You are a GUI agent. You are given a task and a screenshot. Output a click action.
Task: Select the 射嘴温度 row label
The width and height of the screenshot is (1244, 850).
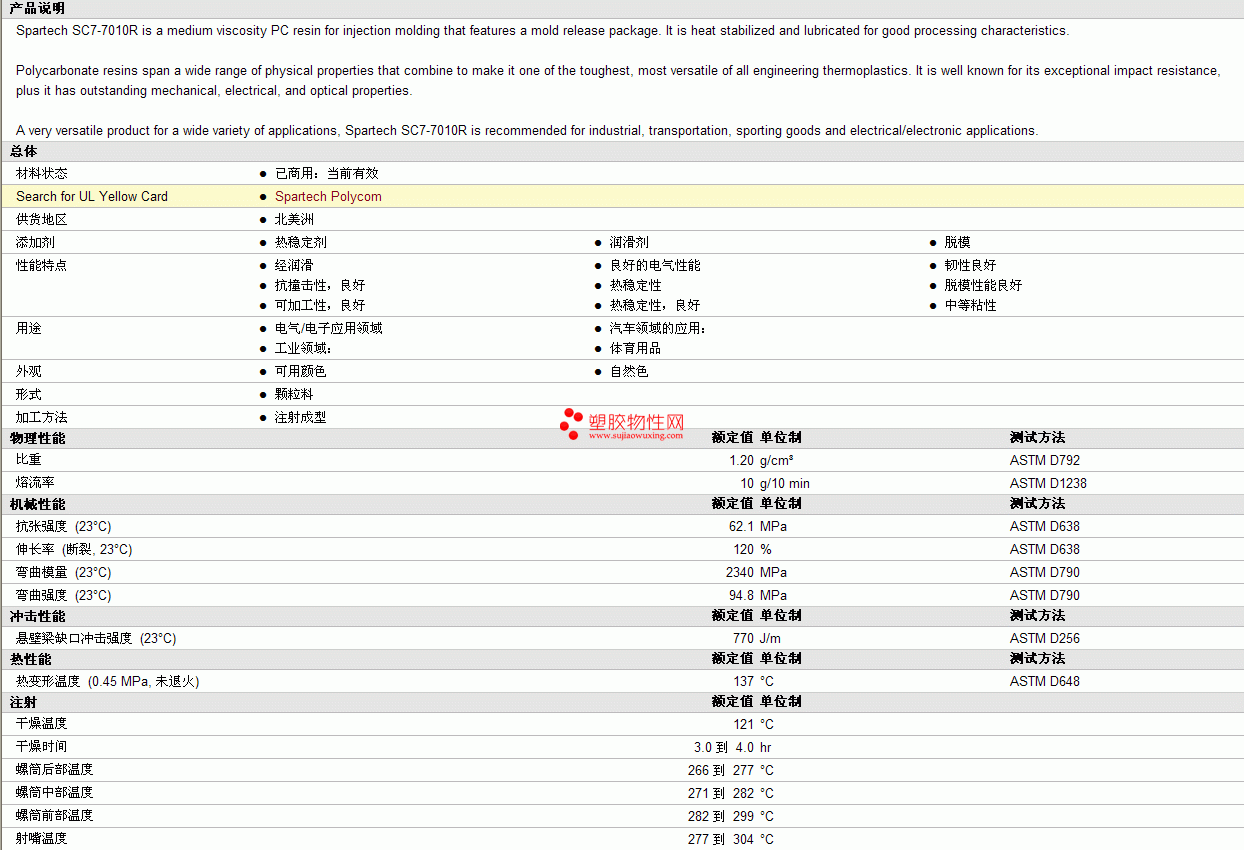click(42, 838)
